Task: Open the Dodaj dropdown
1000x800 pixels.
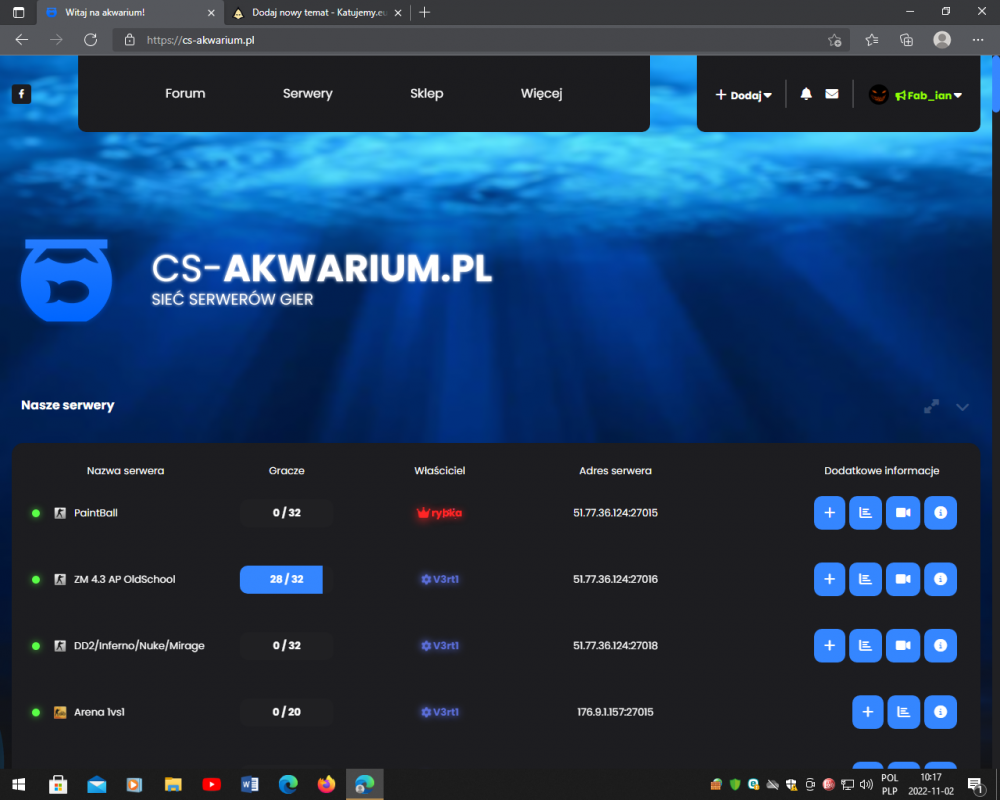Action: [x=744, y=95]
